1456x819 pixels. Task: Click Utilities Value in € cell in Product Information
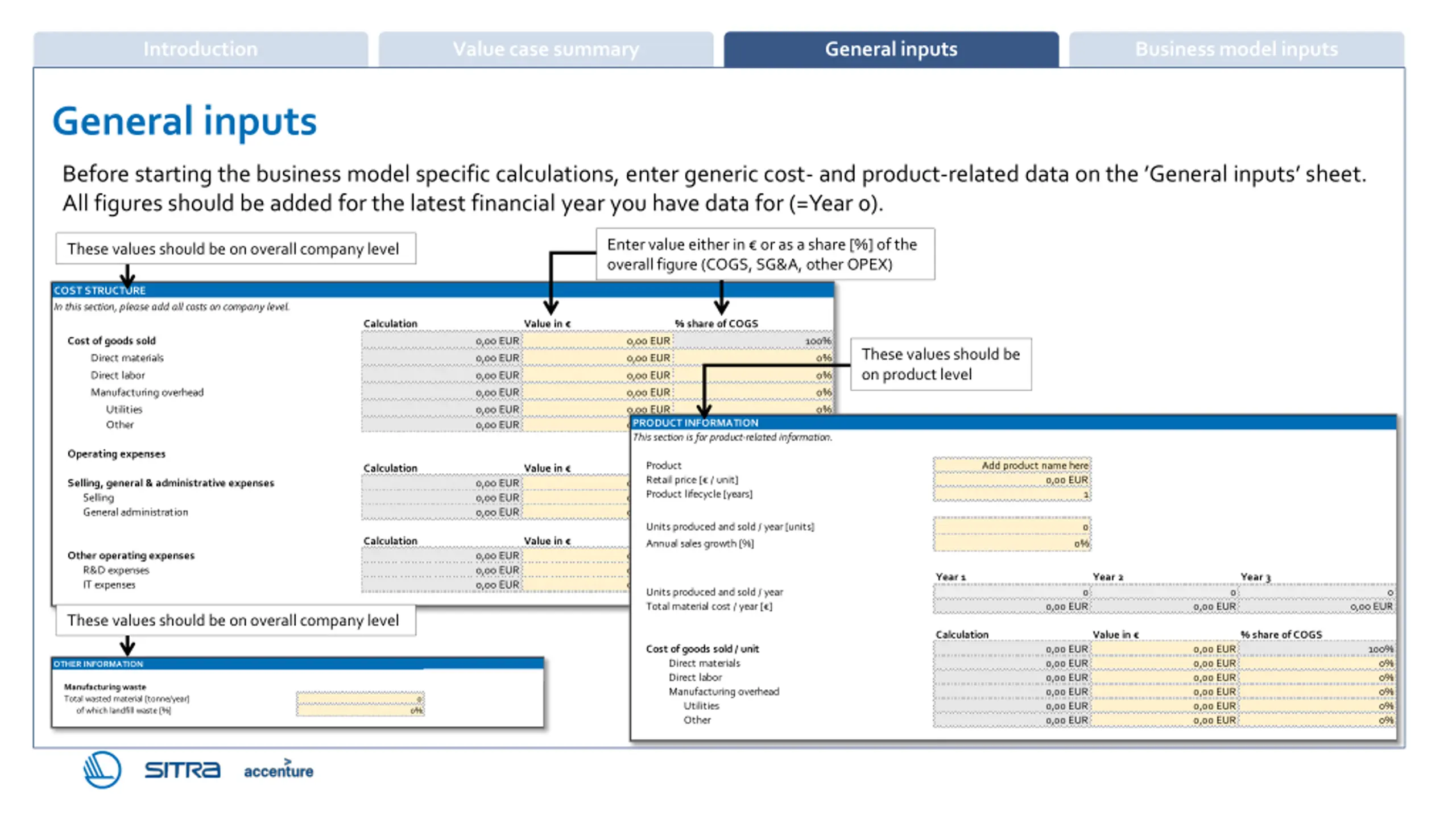click(x=1165, y=706)
